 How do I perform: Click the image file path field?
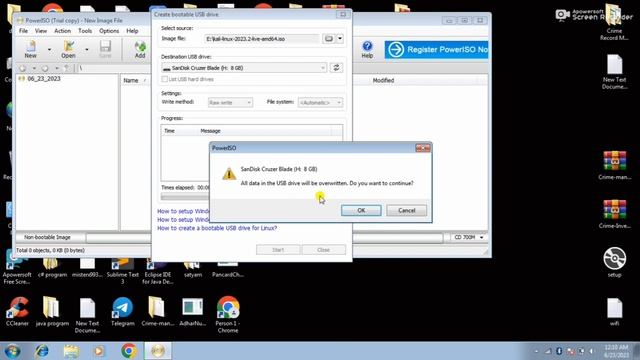click(x=261, y=39)
